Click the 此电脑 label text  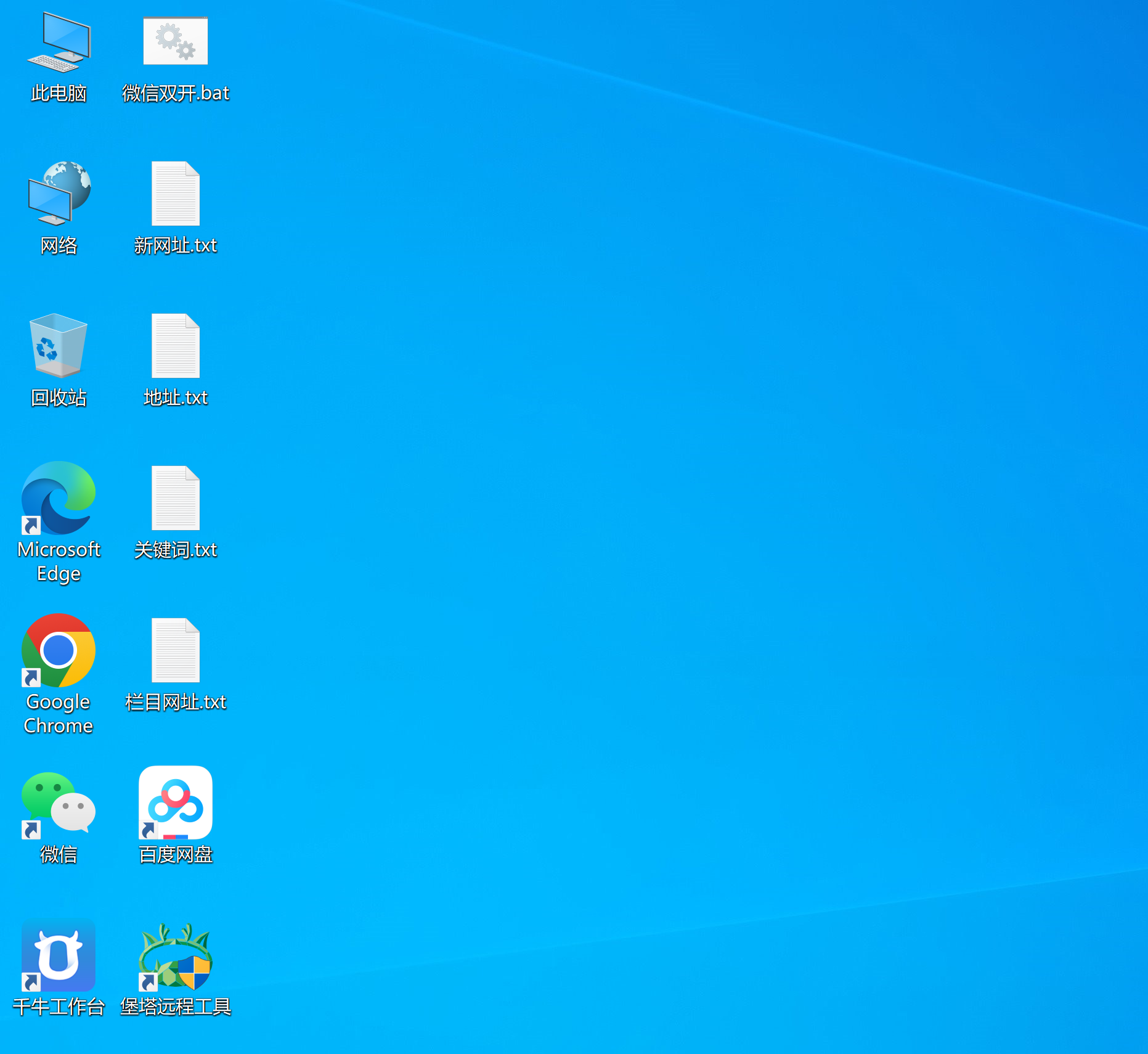click(59, 93)
